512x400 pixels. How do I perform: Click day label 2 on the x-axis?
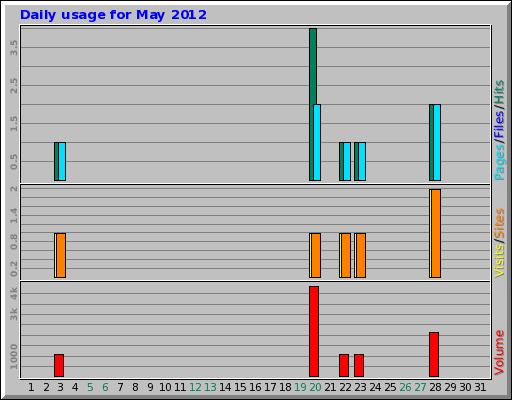click(x=46, y=387)
